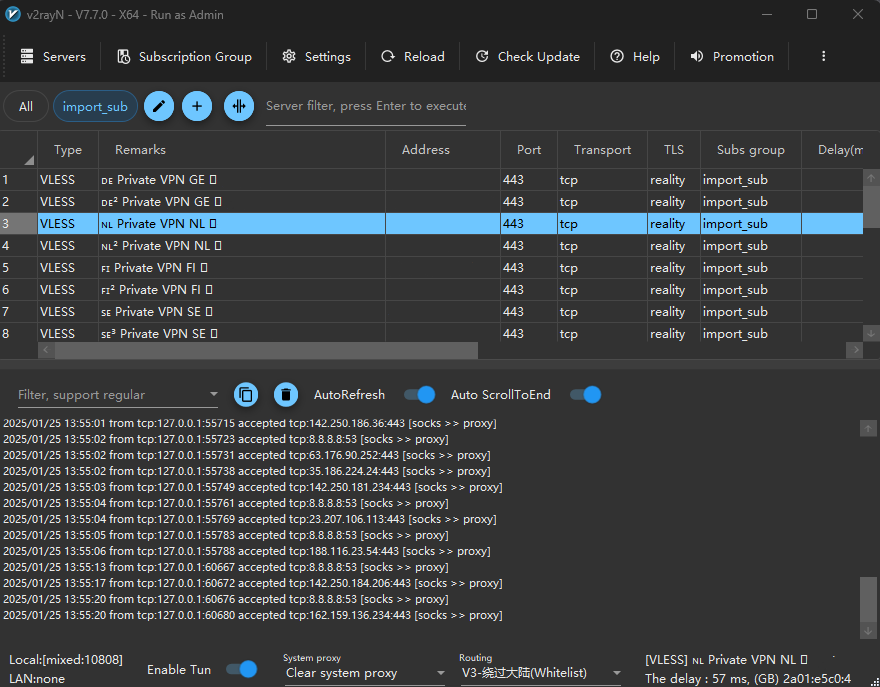Clear the log with trash icon
The image size is (880, 687).
(x=286, y=395)
